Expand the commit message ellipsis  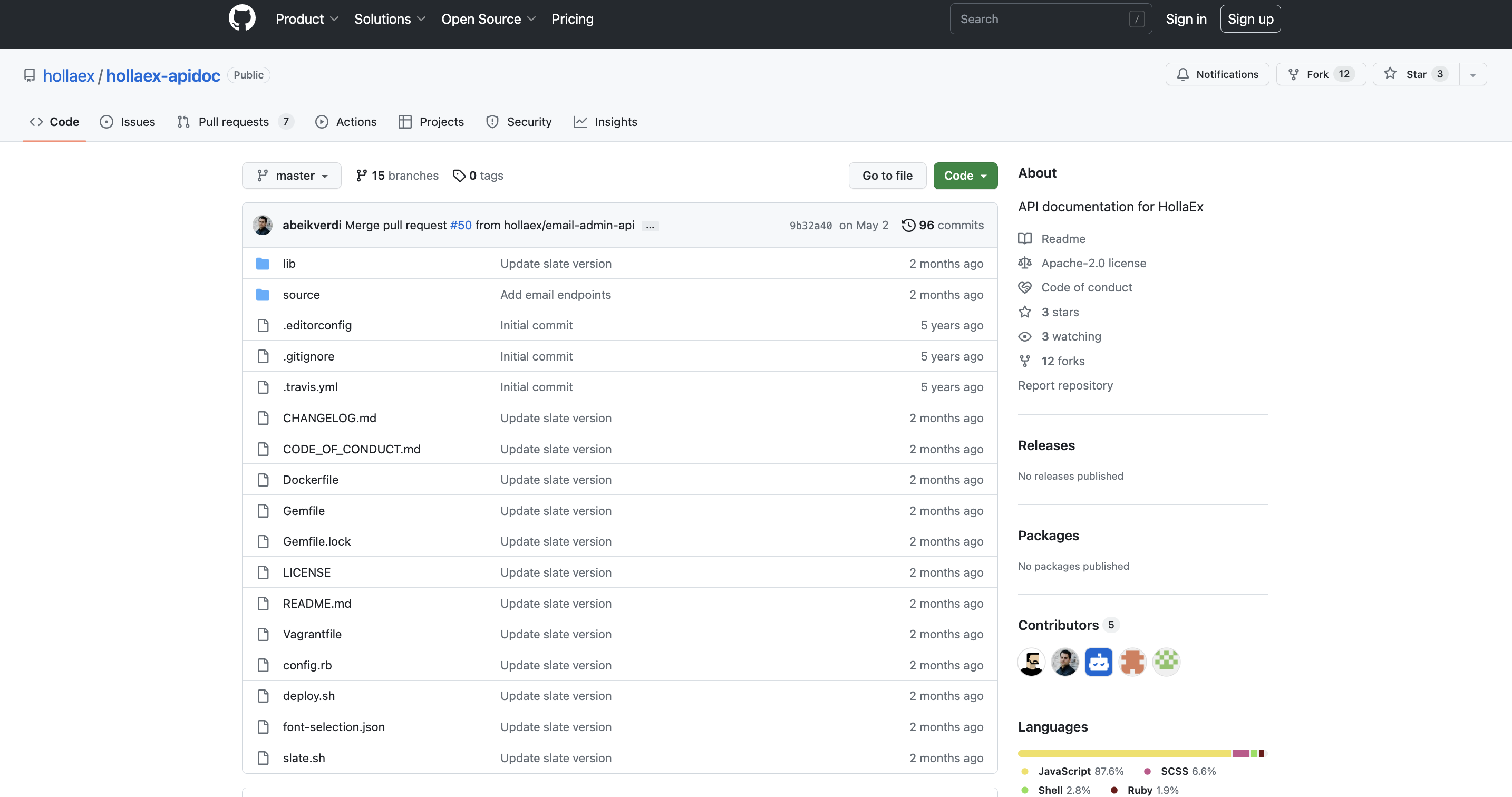[x=650, y=226]
